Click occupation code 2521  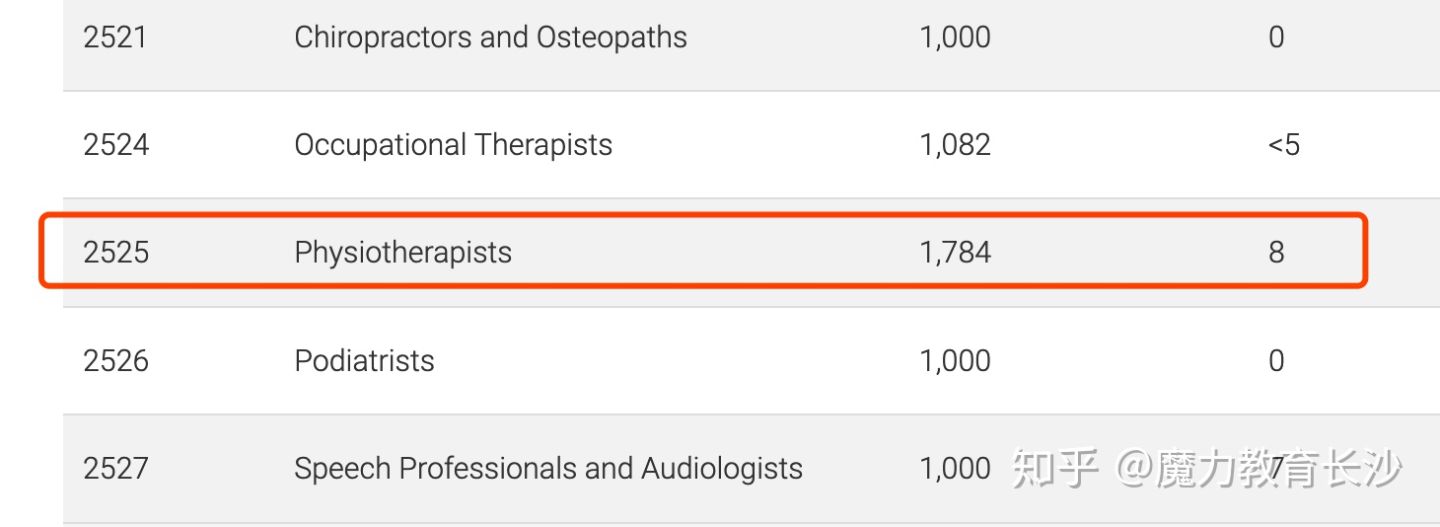point(116,37)
